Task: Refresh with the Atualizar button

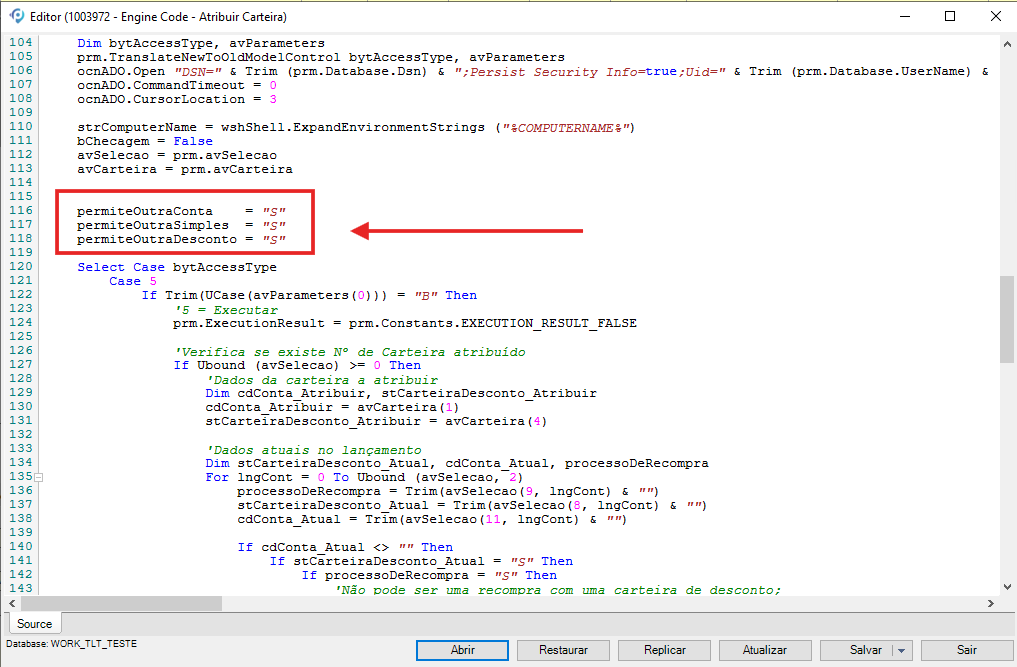Action: point(765,650)
